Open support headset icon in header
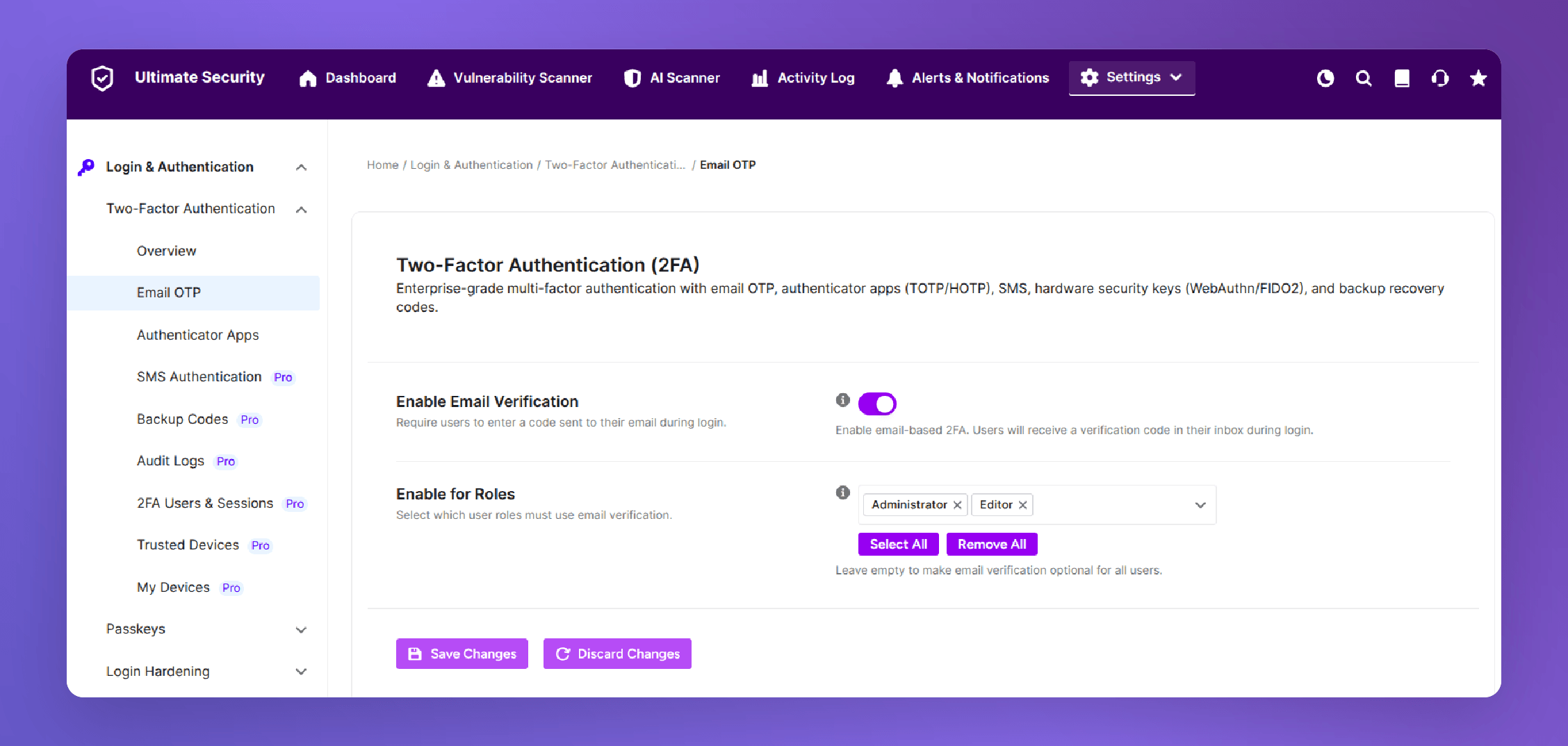The image size is (1568, 746). [x=1440, y=78]
